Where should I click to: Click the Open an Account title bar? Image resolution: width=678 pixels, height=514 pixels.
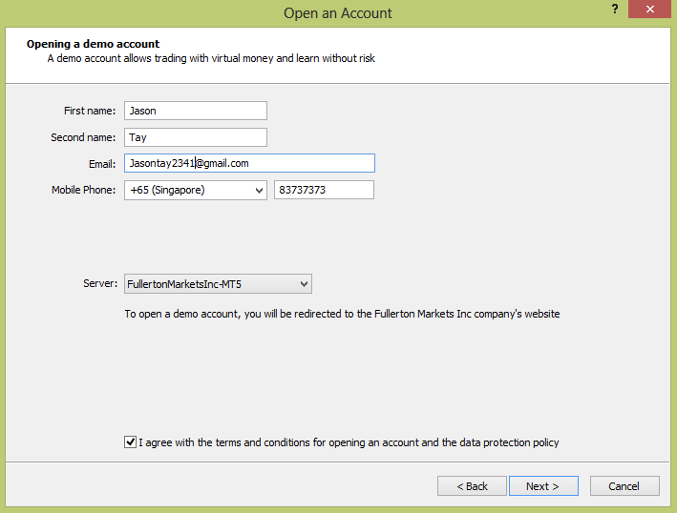point(337,13)
